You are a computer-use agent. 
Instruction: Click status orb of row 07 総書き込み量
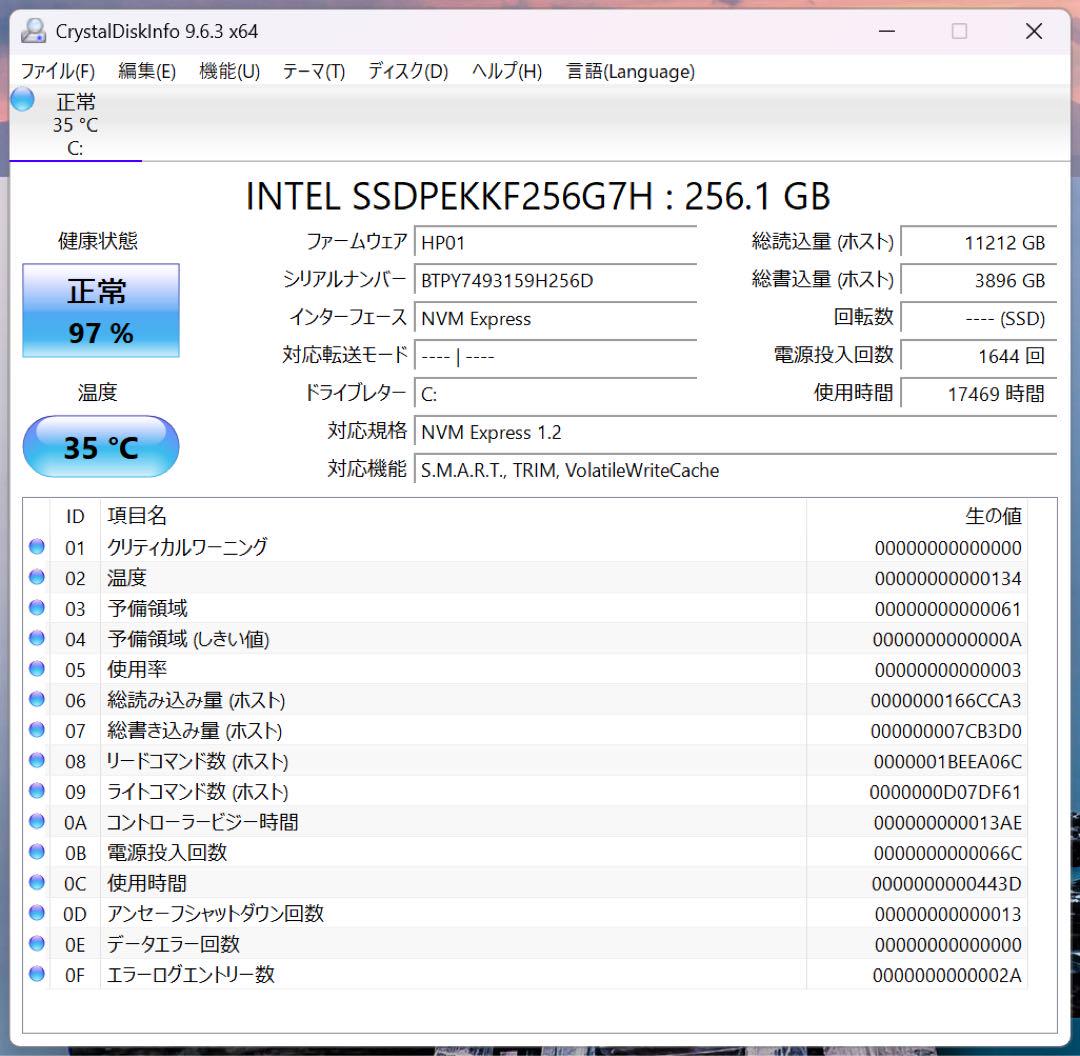point(37,729)
